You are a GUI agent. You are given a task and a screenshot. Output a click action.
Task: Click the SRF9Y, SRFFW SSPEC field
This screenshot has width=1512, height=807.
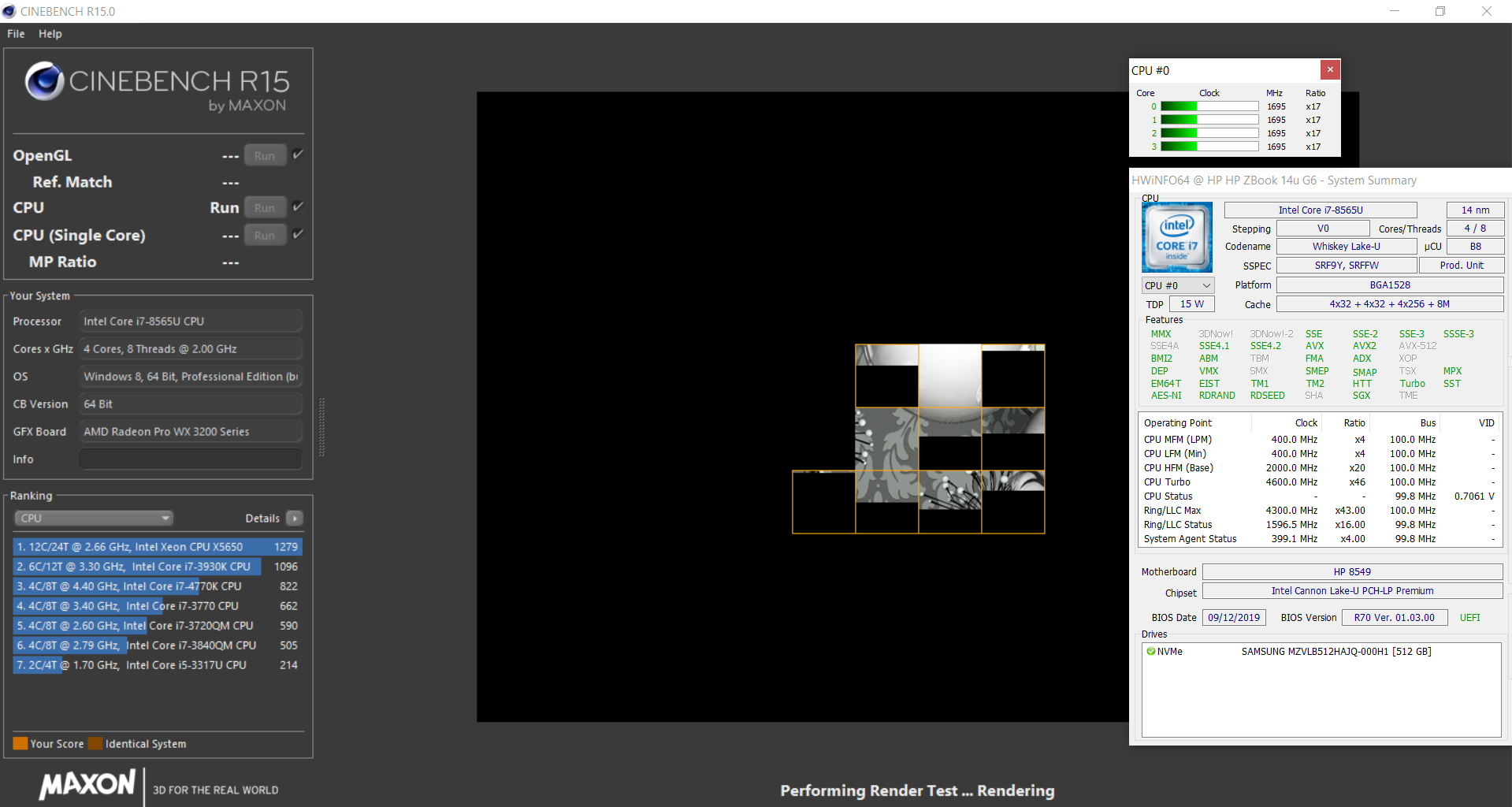[x=1346, y=266]
